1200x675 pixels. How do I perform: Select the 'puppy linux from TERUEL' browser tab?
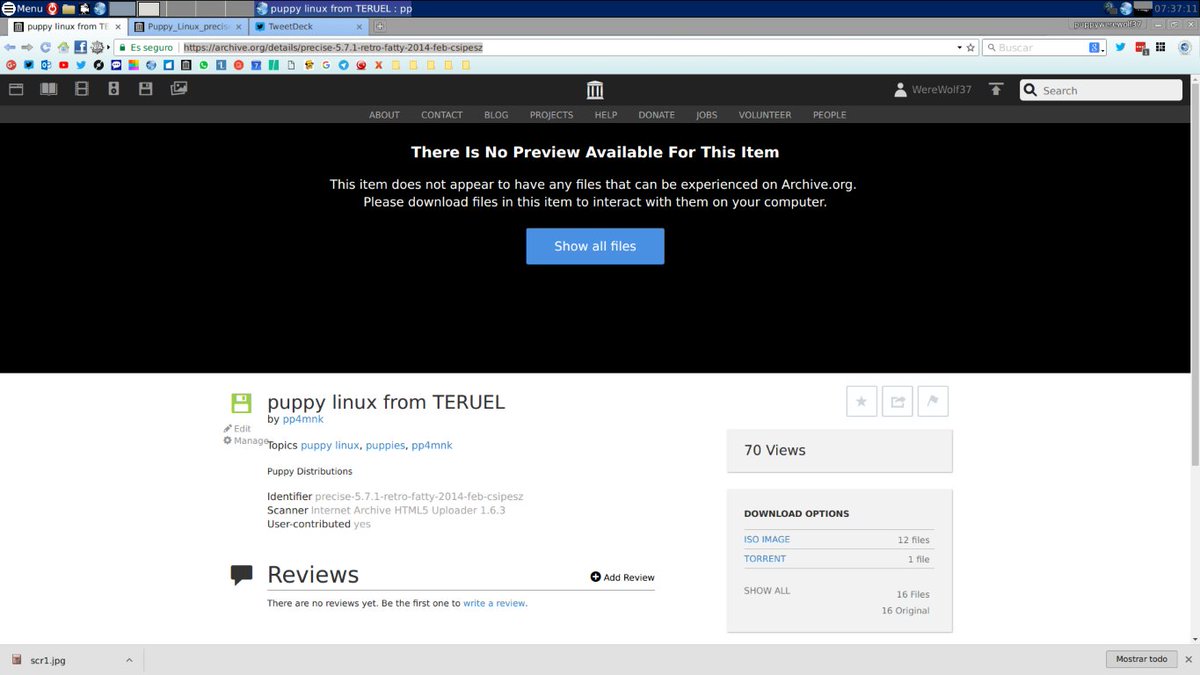[65, 27]
